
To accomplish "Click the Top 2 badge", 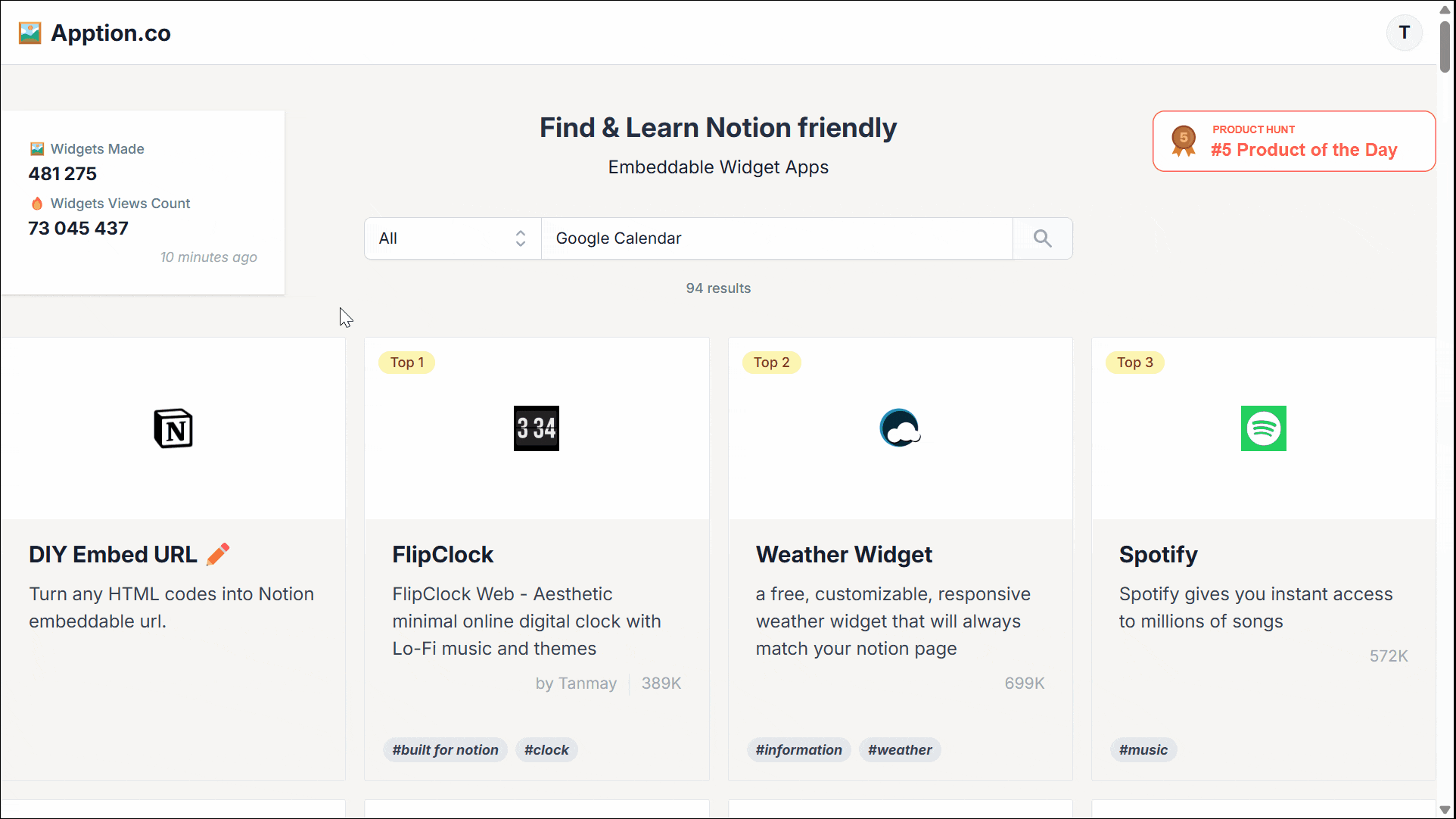I will coord(771,363).
